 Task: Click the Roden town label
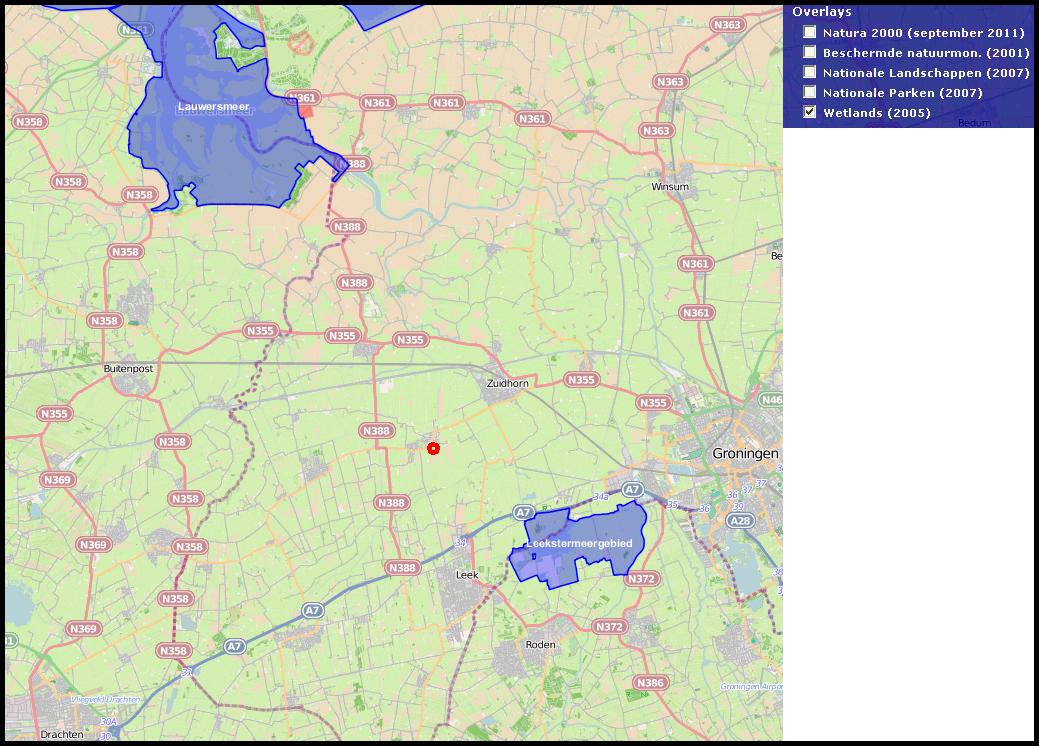coord(540,645)
